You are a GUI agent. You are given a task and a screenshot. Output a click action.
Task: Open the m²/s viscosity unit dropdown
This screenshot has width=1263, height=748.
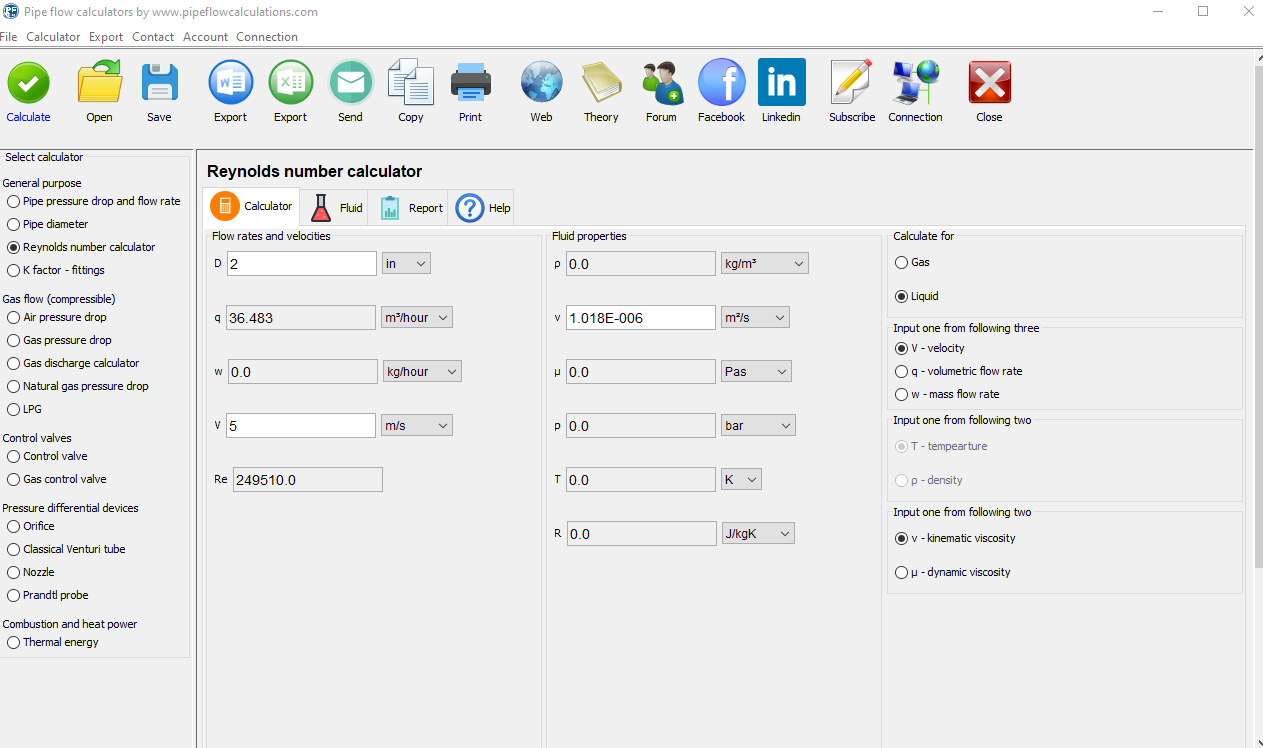pos(755,318)
